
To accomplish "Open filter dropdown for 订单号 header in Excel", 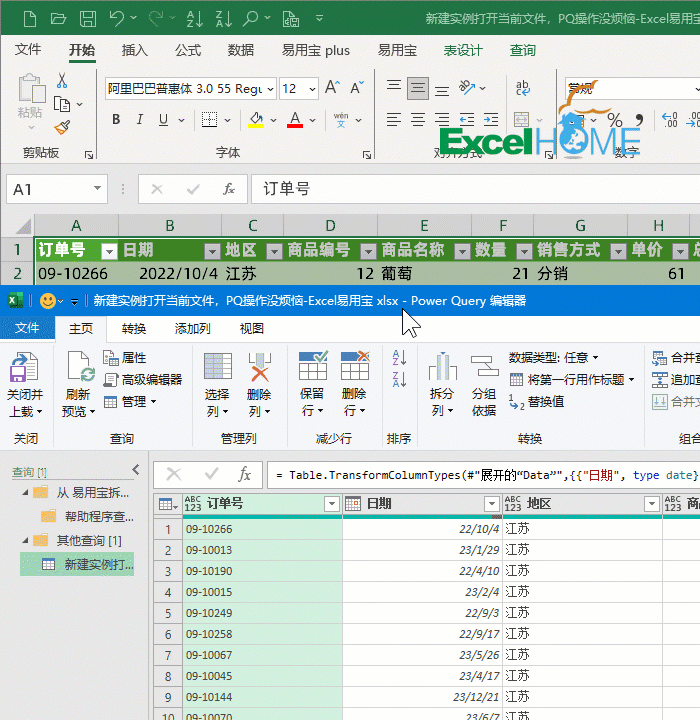I will 109,251.
